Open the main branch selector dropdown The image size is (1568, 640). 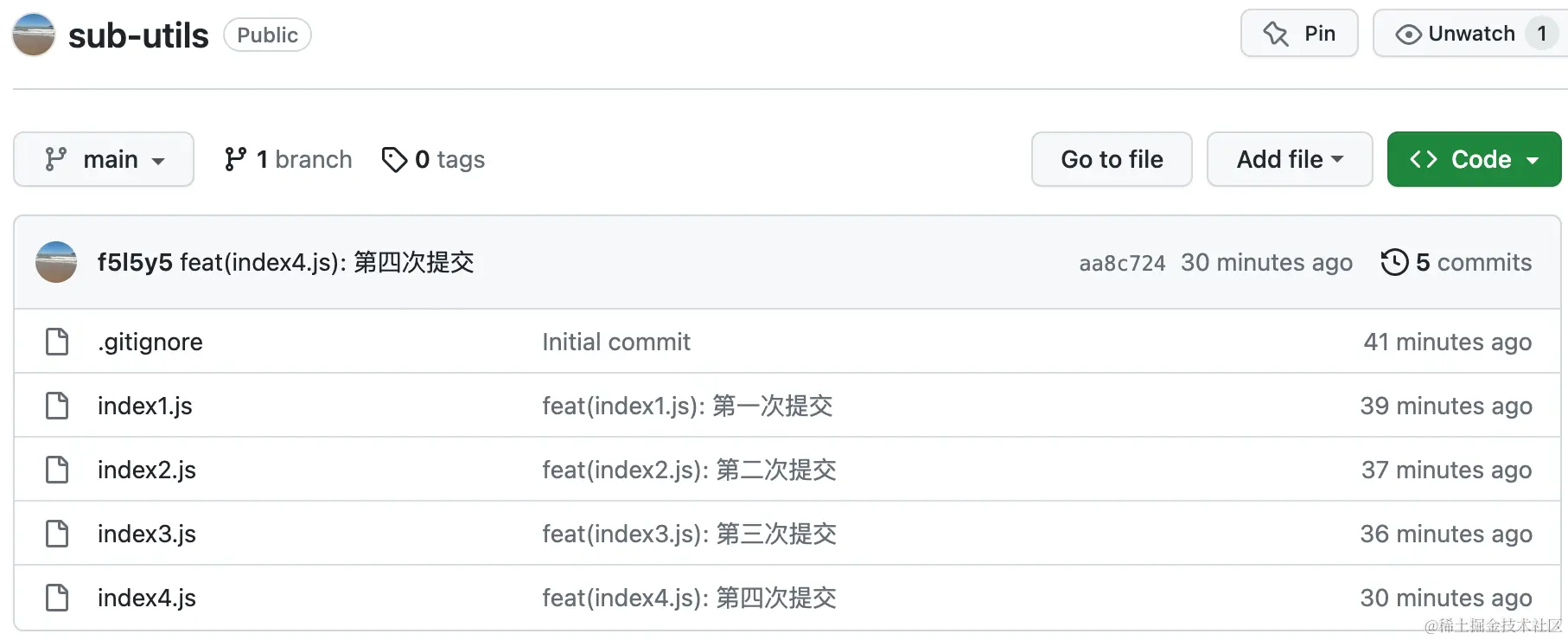click(104, 159)
